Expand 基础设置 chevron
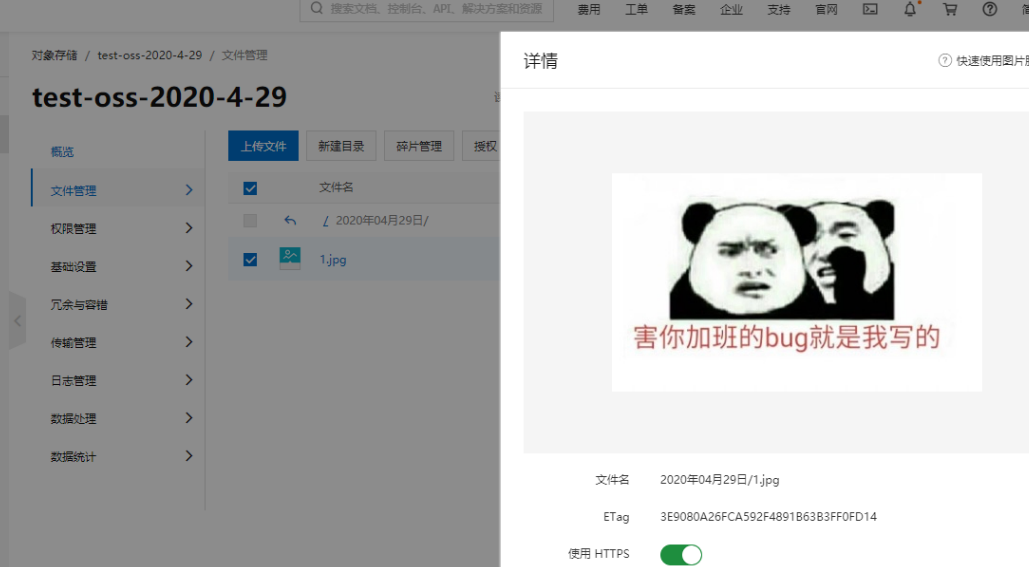Viewport: 1029px width, 567px height. click(x=189, y=266)
